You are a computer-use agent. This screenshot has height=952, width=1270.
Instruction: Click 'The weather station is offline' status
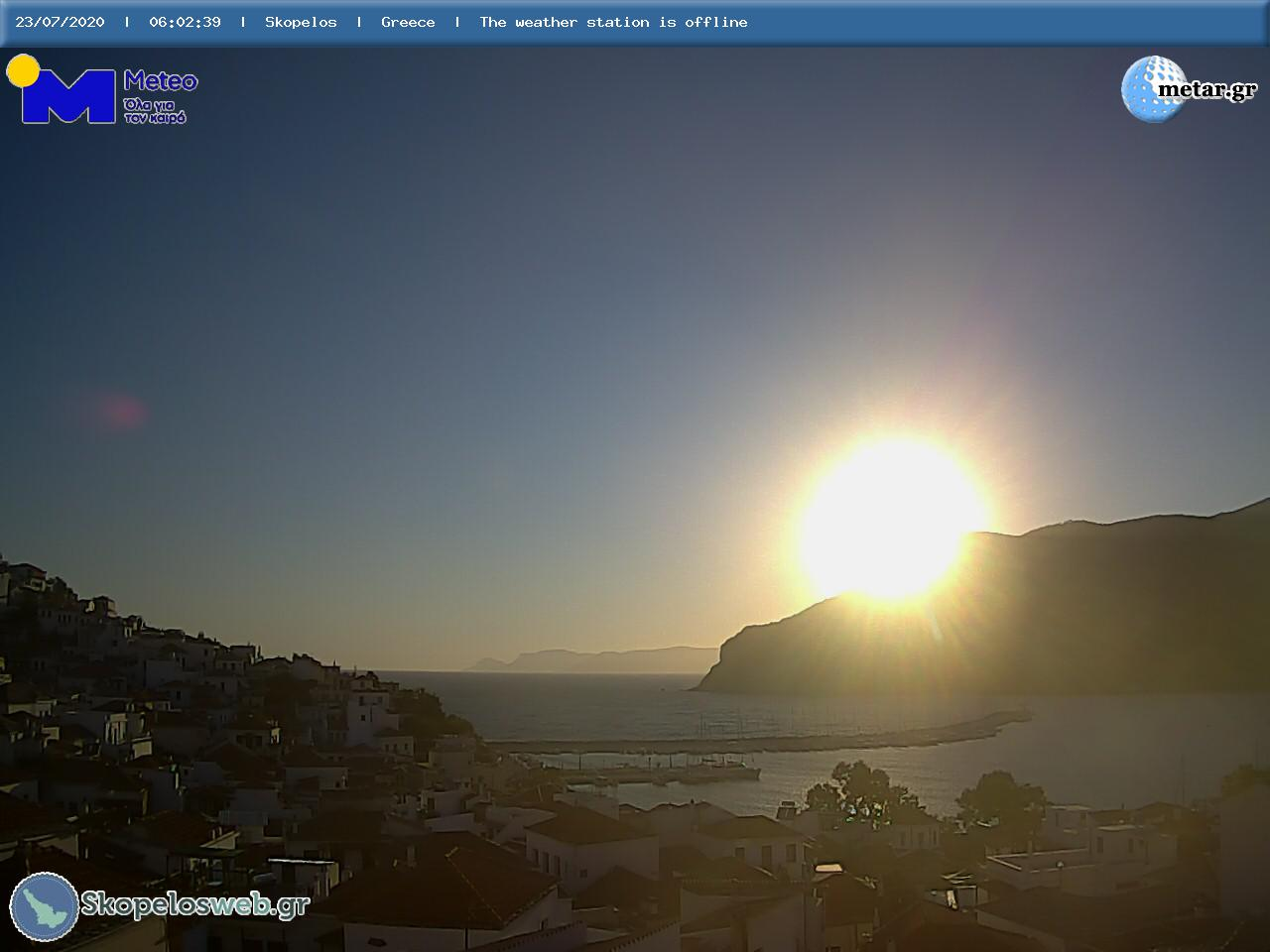pos(613,22)
